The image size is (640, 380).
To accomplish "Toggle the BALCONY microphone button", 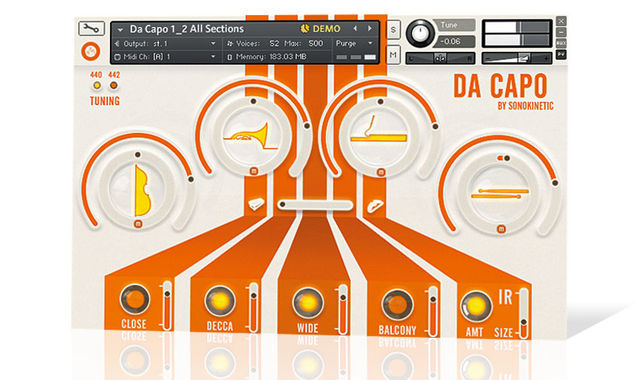I will tap(397, 304).
